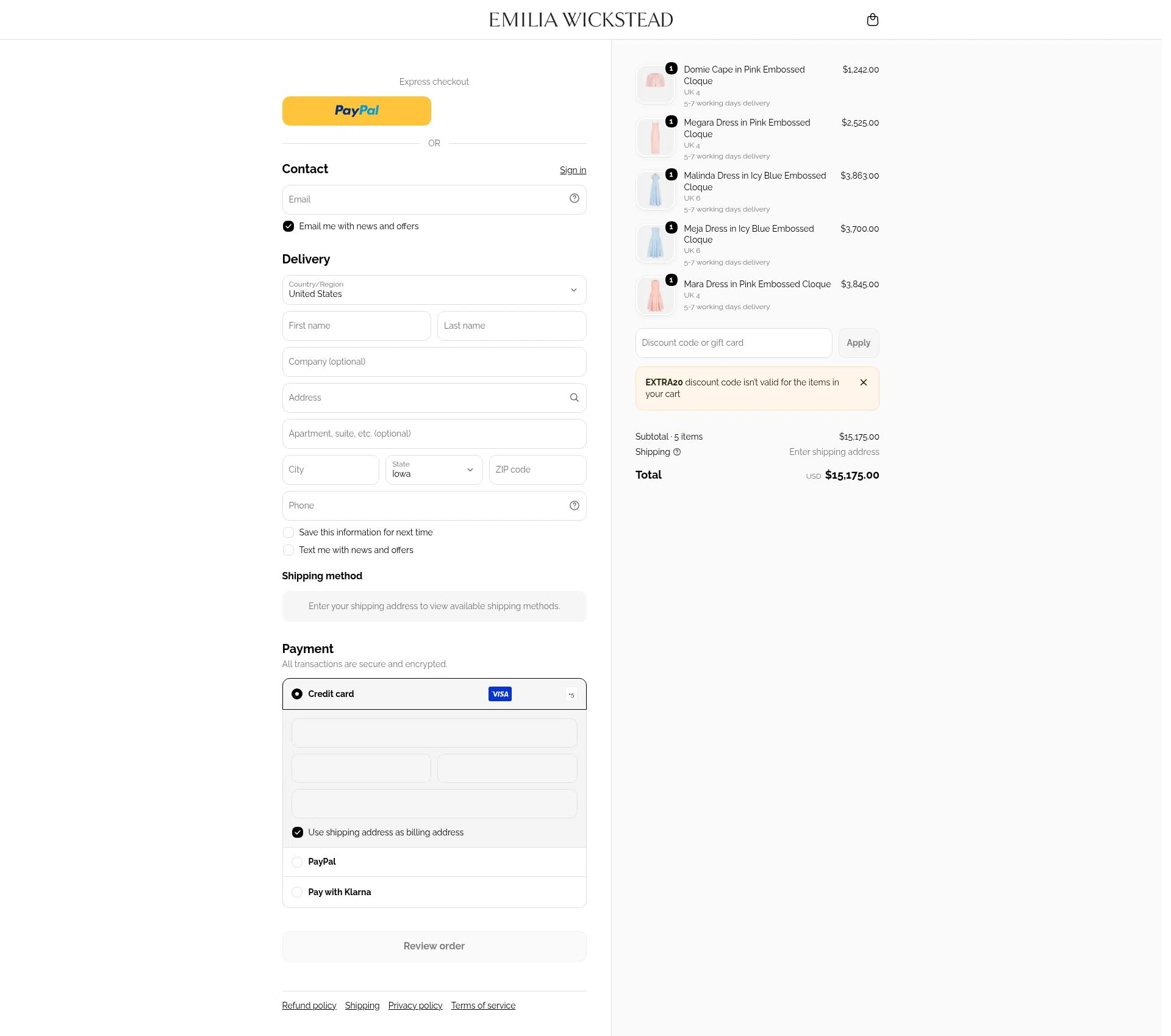Focus the First name field
The height and width of the screenshot is (1036, 1171).
point(357,326)
